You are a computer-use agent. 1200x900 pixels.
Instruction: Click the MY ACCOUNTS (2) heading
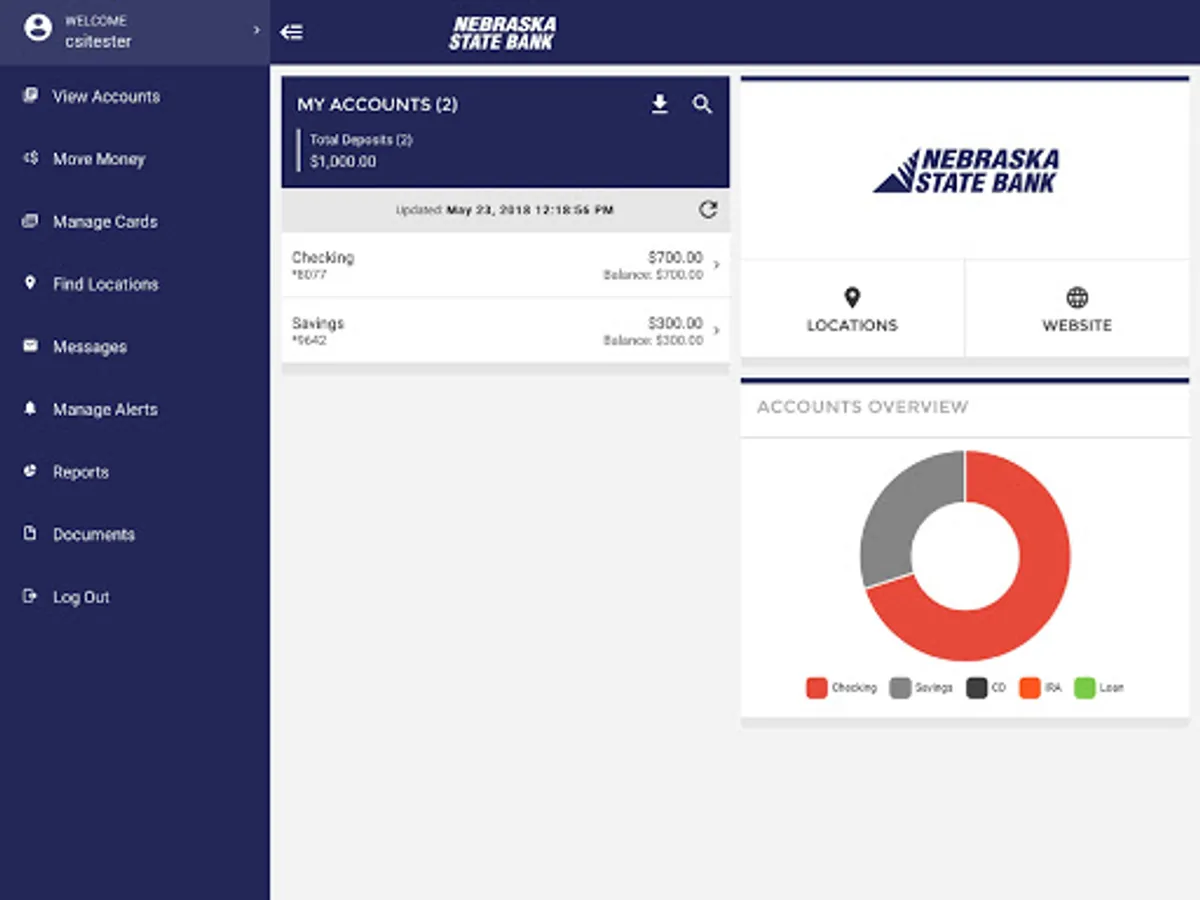[377, 104]
